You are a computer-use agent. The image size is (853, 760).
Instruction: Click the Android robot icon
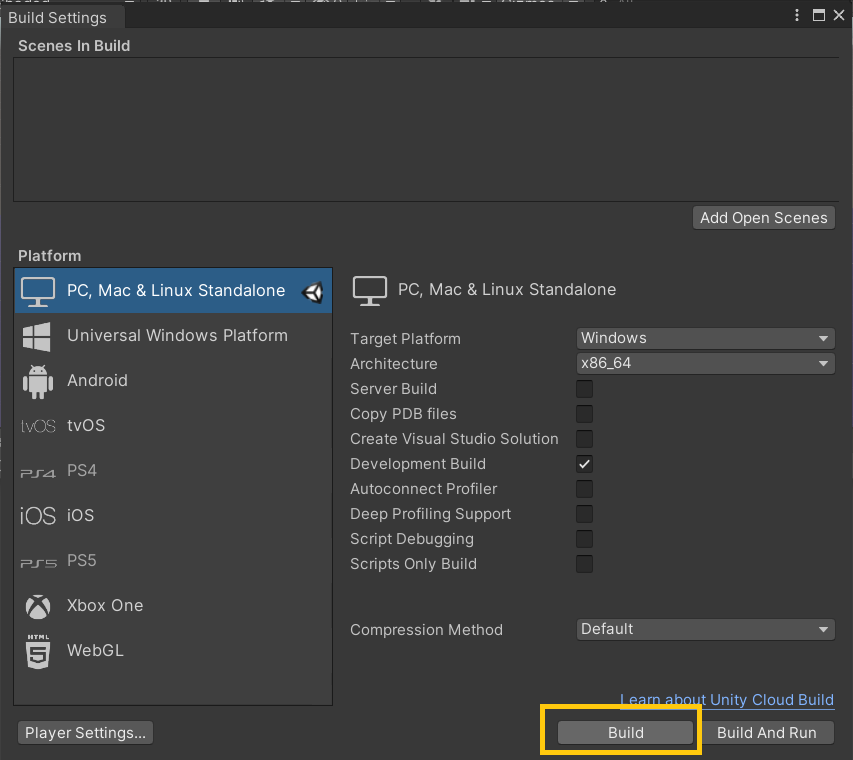pos(38,381)
